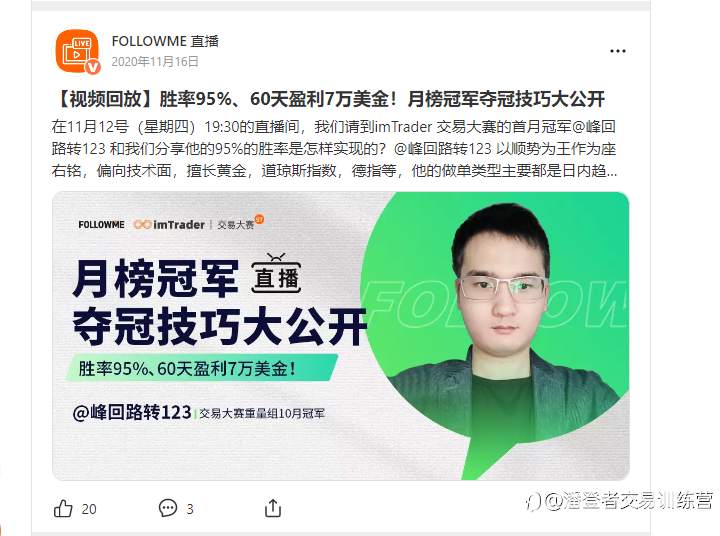
Task: Share the post using share icon
Action: click(x=273, y=508)
